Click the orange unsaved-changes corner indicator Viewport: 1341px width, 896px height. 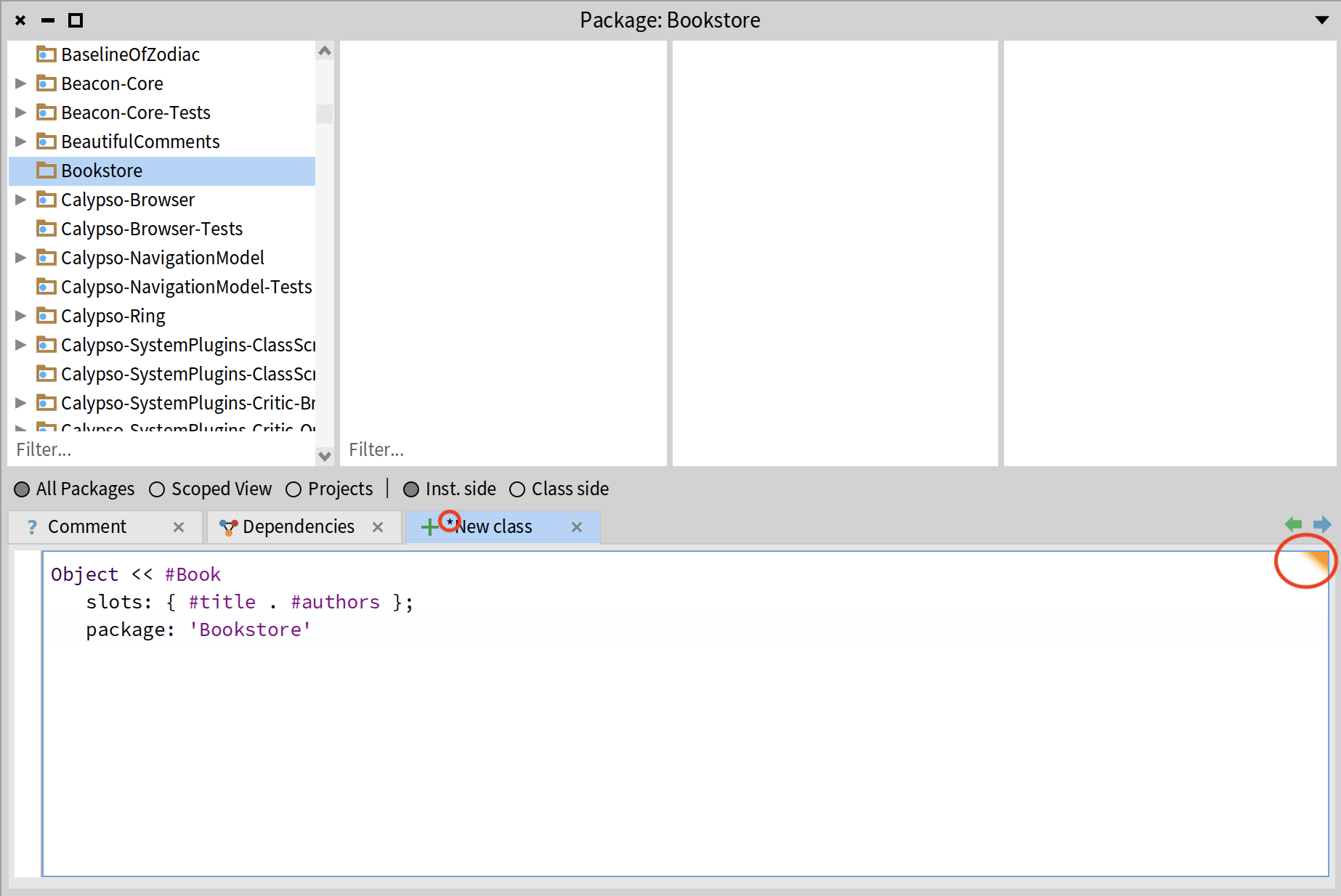tap(1315, 562)
